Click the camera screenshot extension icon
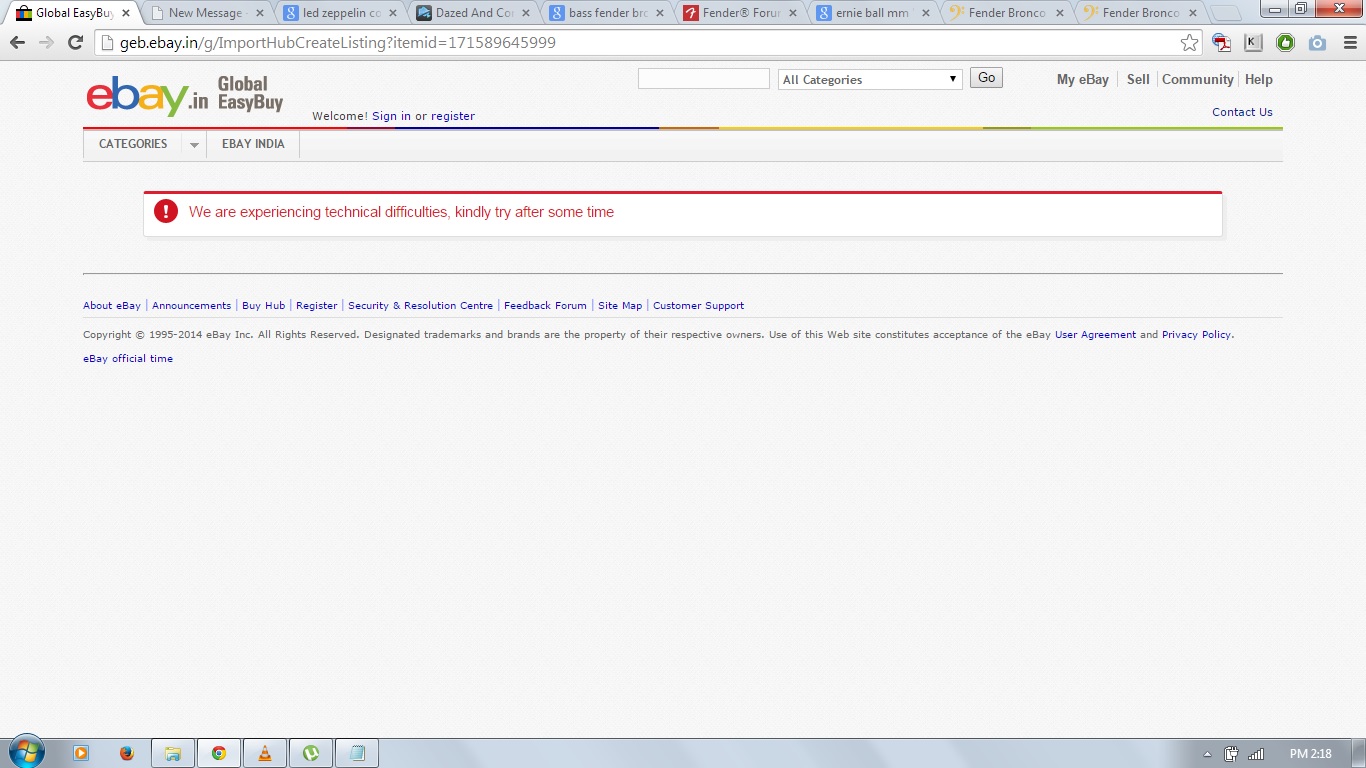Screen dimensions: 1366x768 pyautogui.click(x=1317, y=43)
